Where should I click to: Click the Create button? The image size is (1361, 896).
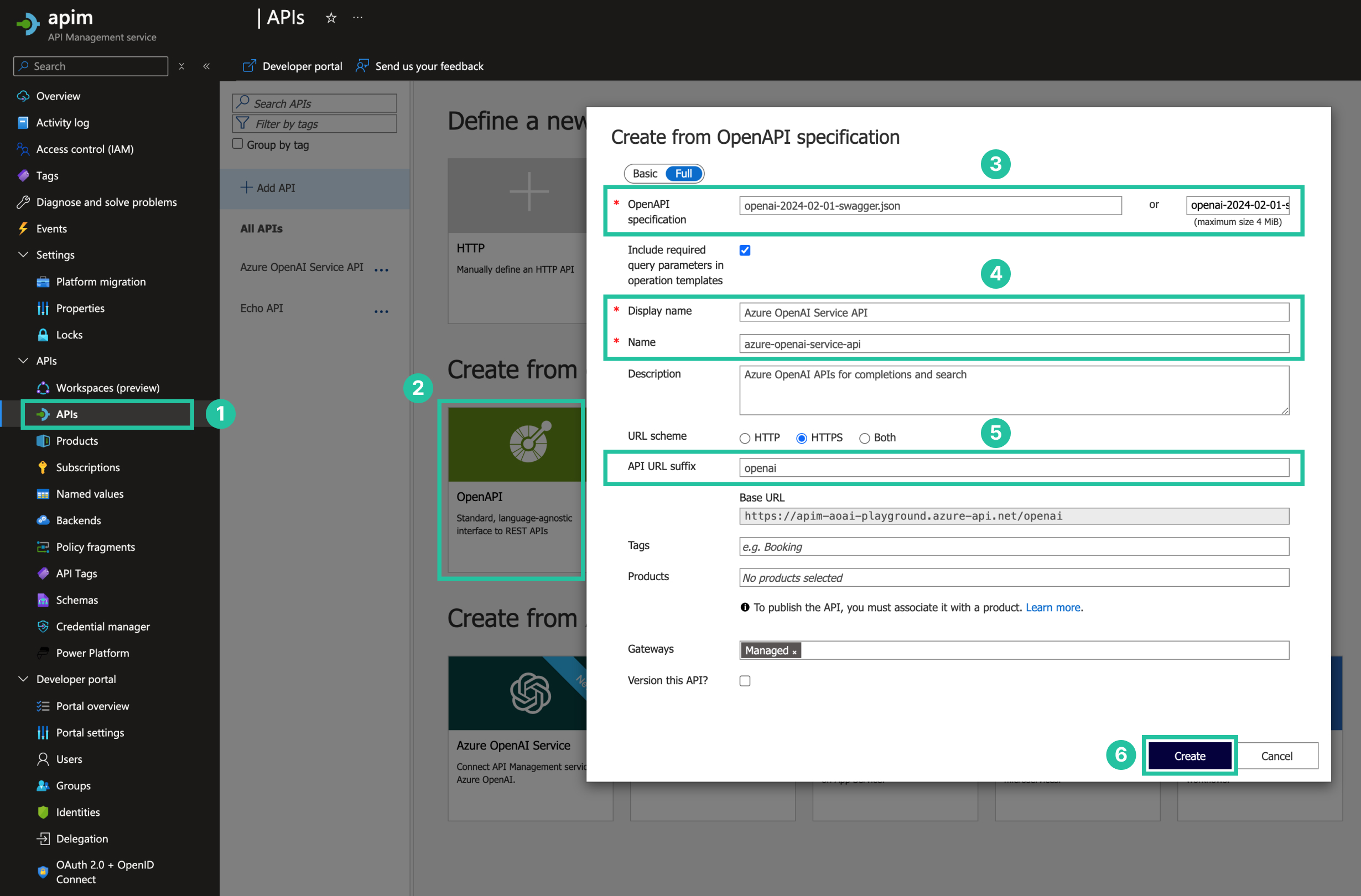[1189, 756]
